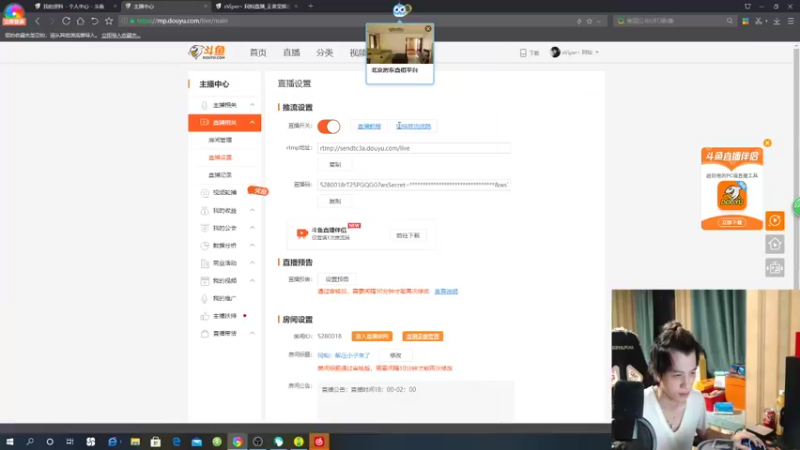Image resolution: width=800 pixels, height=450 pixels.
Task: Click the stream key field
Action: [414, 185]
